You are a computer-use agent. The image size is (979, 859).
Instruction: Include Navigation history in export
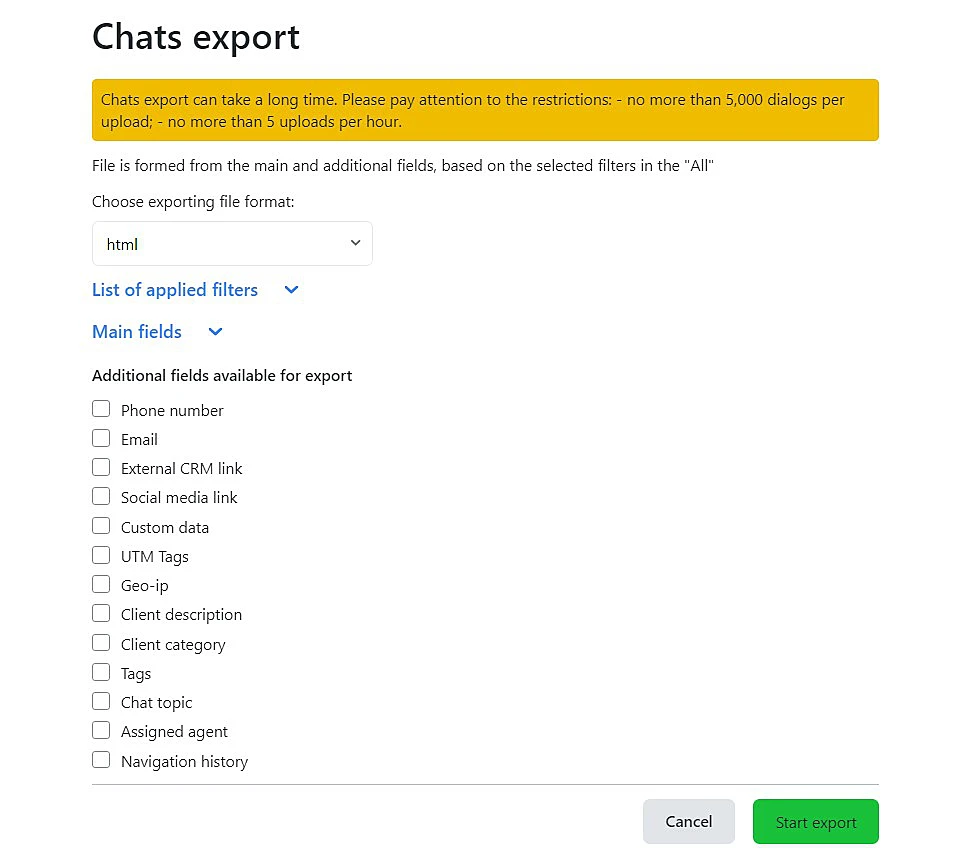101,760
